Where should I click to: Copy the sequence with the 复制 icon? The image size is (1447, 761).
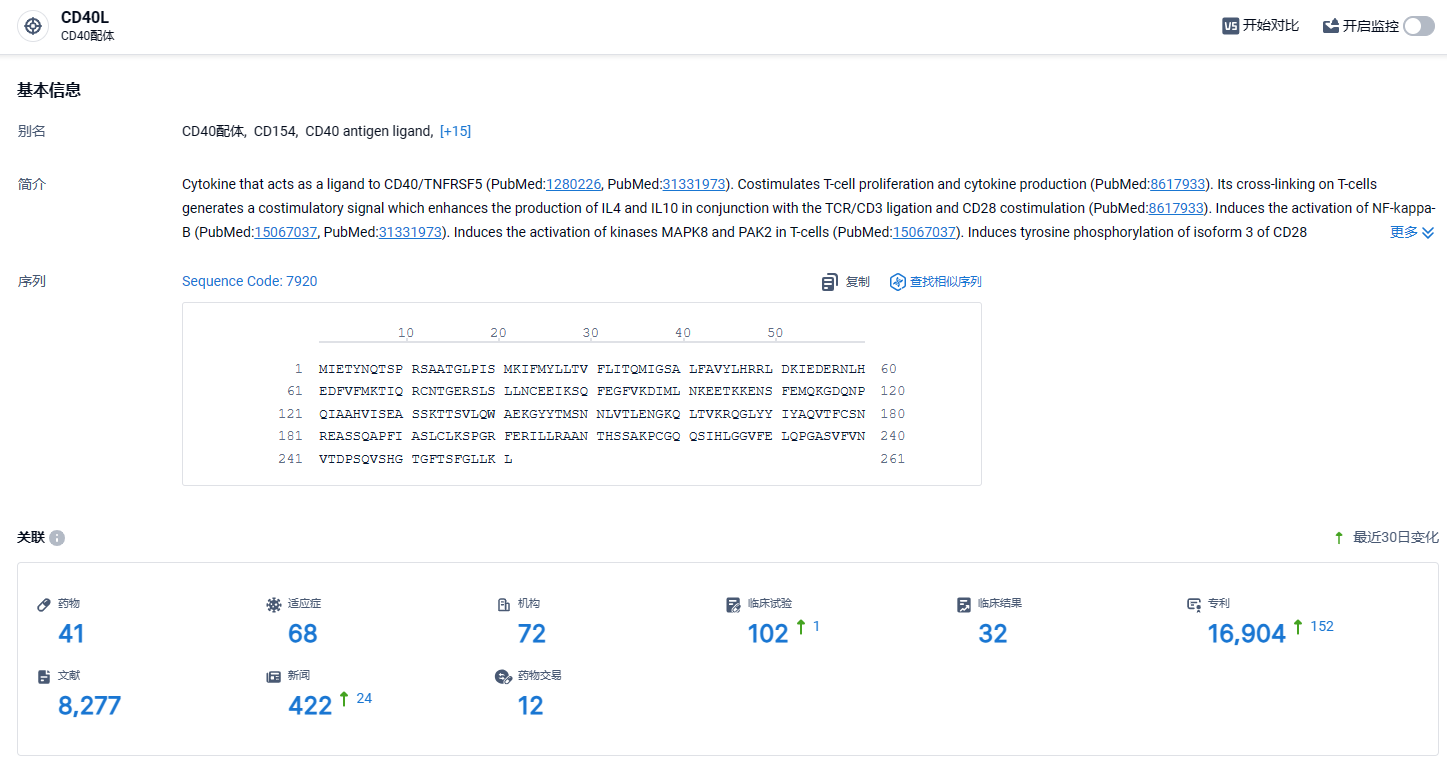(830, 282)
